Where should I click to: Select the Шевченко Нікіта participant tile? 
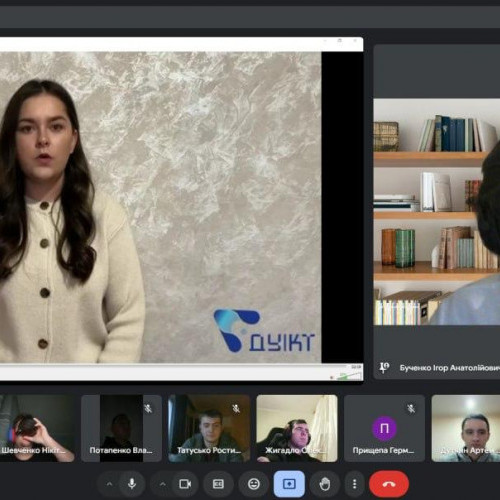tap(37, 428)
